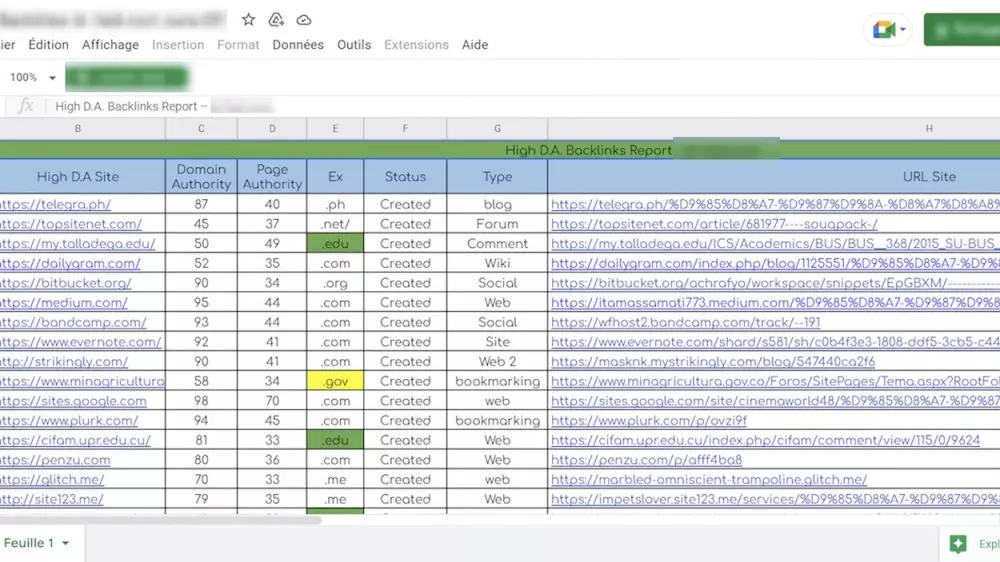Open the wfhost2.bandcamp.com track URL
The width and height of the screenshot is (1000, 562).
tap(686, 322)
